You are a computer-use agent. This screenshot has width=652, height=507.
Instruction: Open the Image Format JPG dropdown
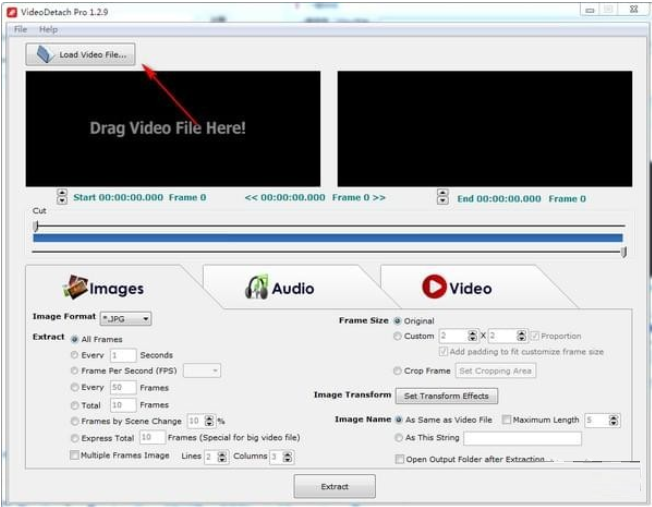click(x=126, y=319)
